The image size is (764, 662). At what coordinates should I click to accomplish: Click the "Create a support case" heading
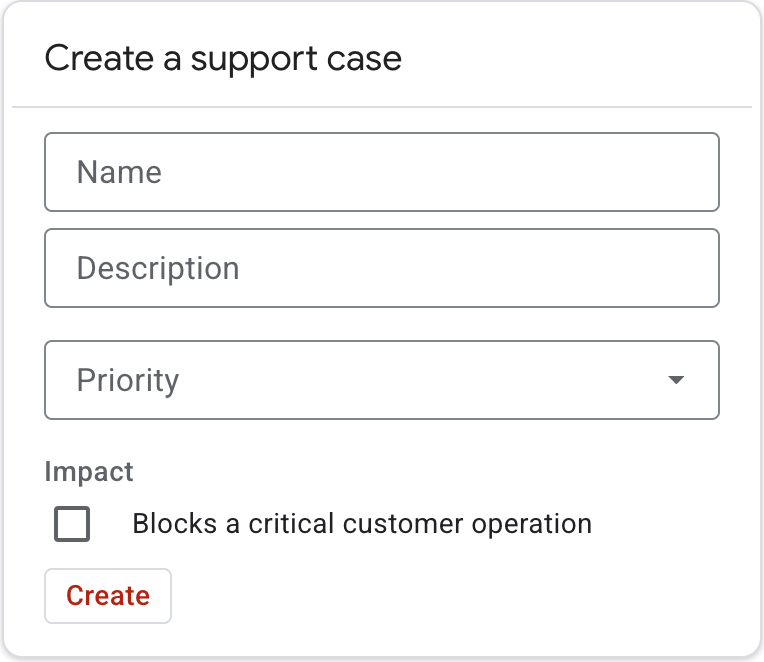[223, 58]
